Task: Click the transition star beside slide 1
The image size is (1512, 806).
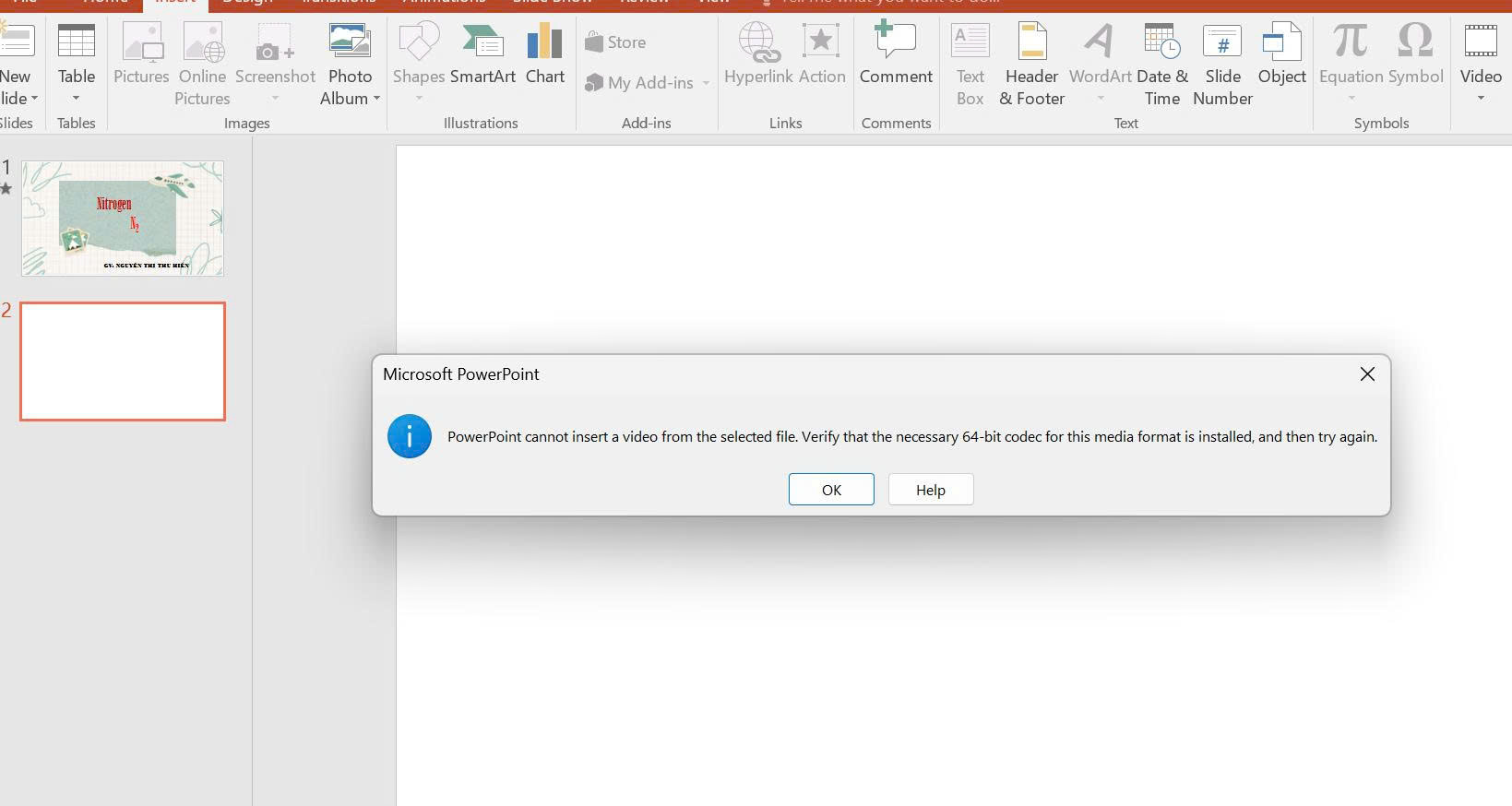Action: pyautogui.click(x=6, y=189)
